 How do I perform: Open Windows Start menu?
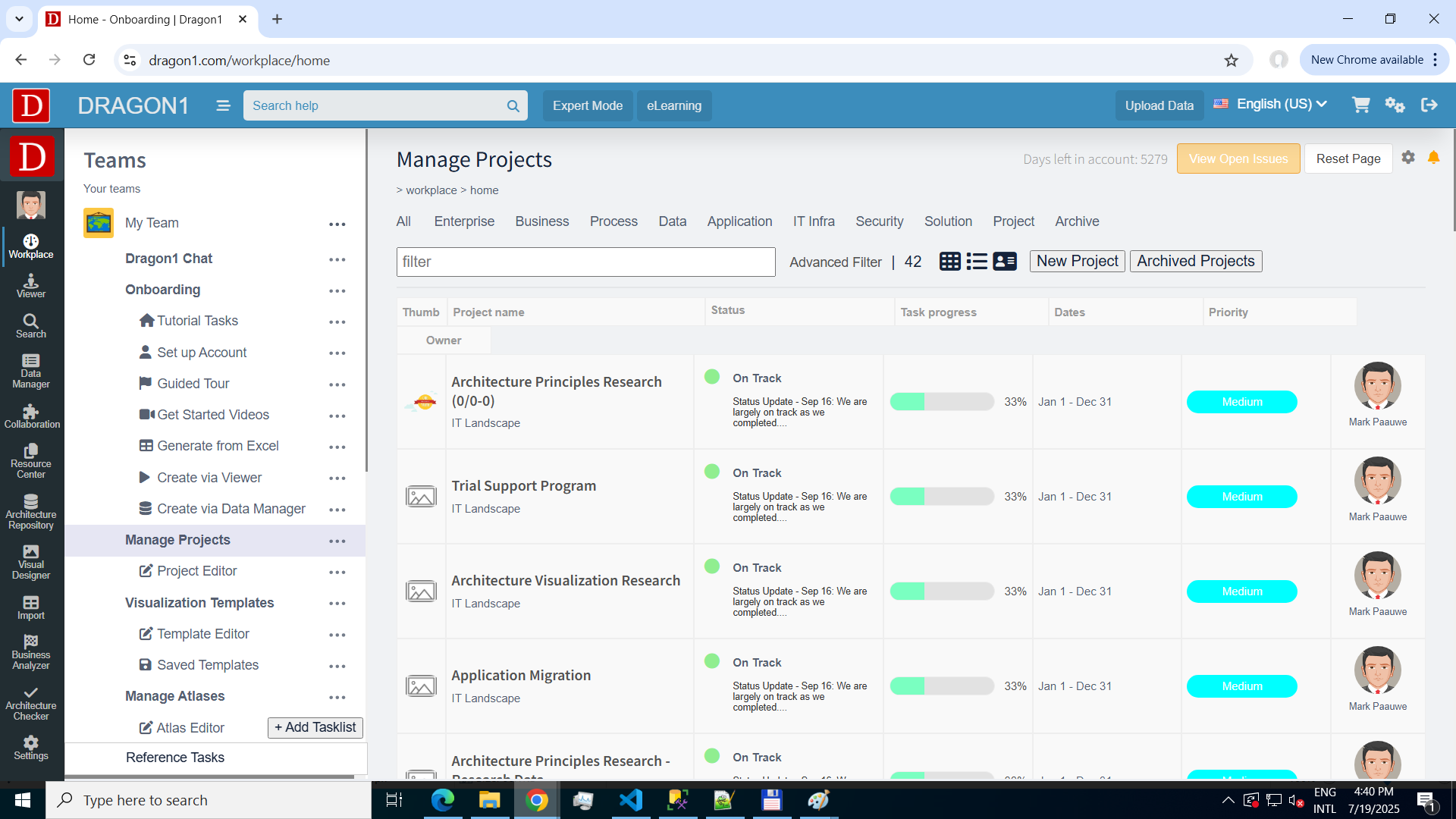pos(23,800)
